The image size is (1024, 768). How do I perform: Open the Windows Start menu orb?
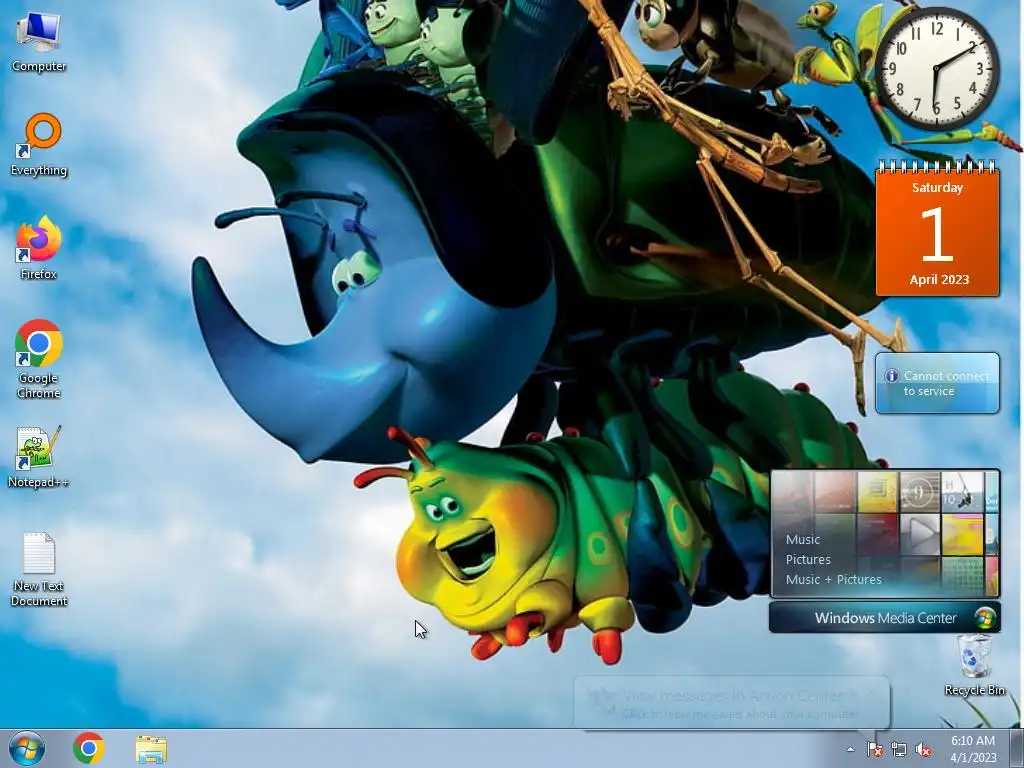point(27,748)
